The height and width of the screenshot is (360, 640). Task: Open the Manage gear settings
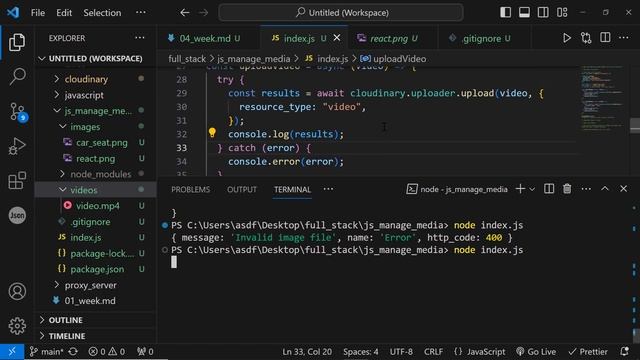point(17,326)
